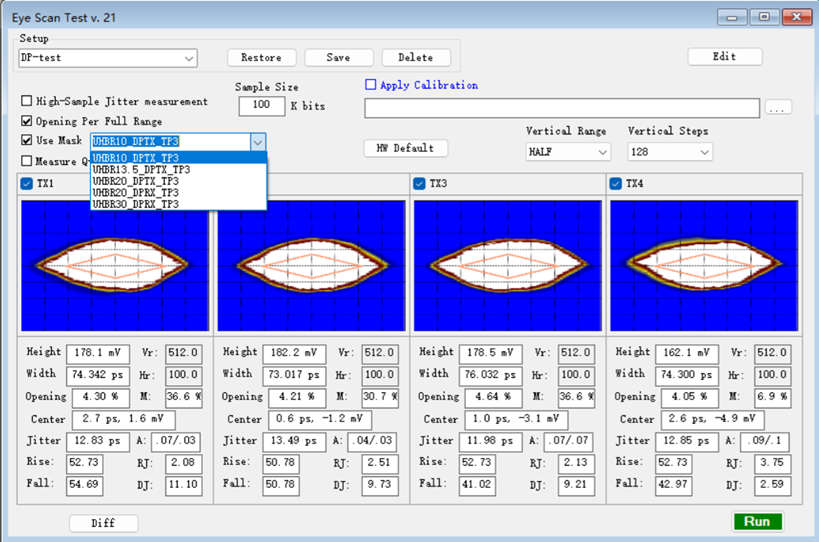Choose UHBR20_DPRX_TP3 mask option
Screen dimensions: 819x542
[x=135, y=192]
